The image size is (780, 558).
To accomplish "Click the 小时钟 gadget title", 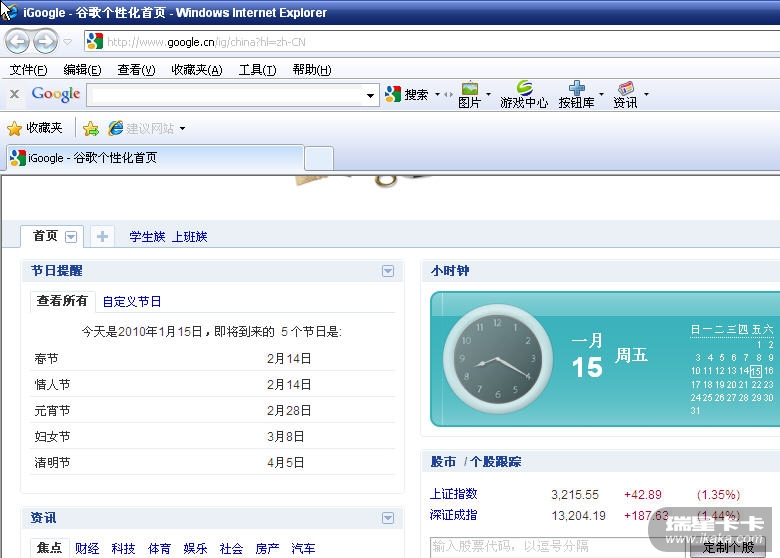I will click(450, 271).
